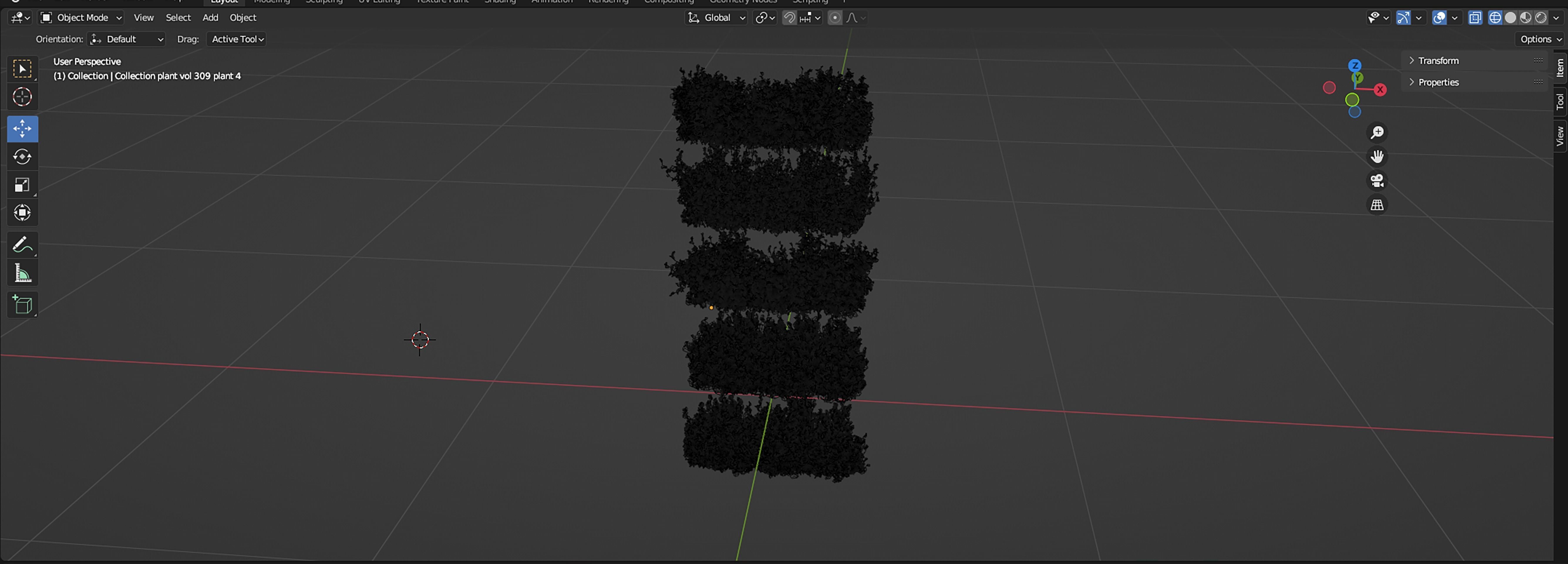Select the 3D Cursor tool
This screenshot has height=564, width=1568.
[23, 97]
